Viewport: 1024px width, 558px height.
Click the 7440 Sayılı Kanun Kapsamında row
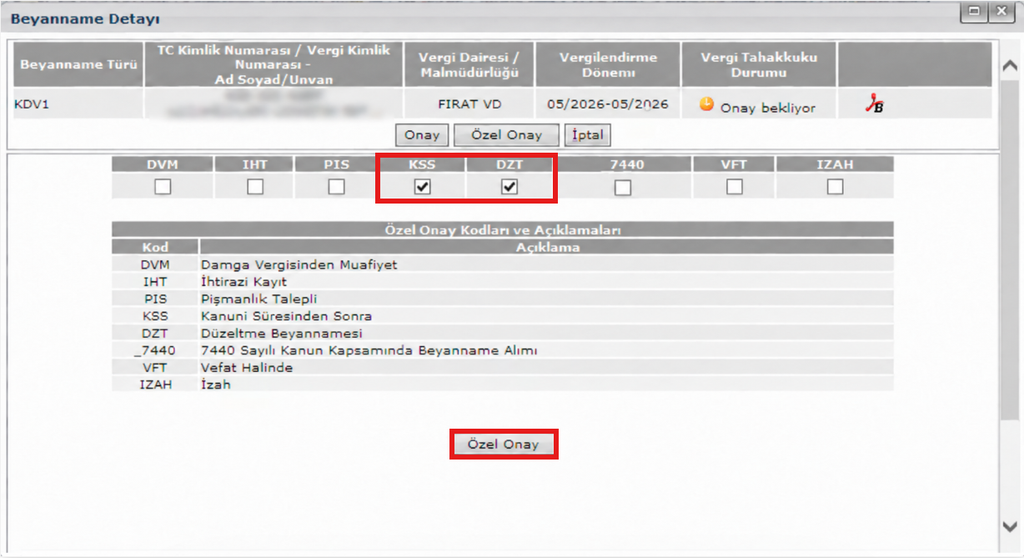click(502, 350)
